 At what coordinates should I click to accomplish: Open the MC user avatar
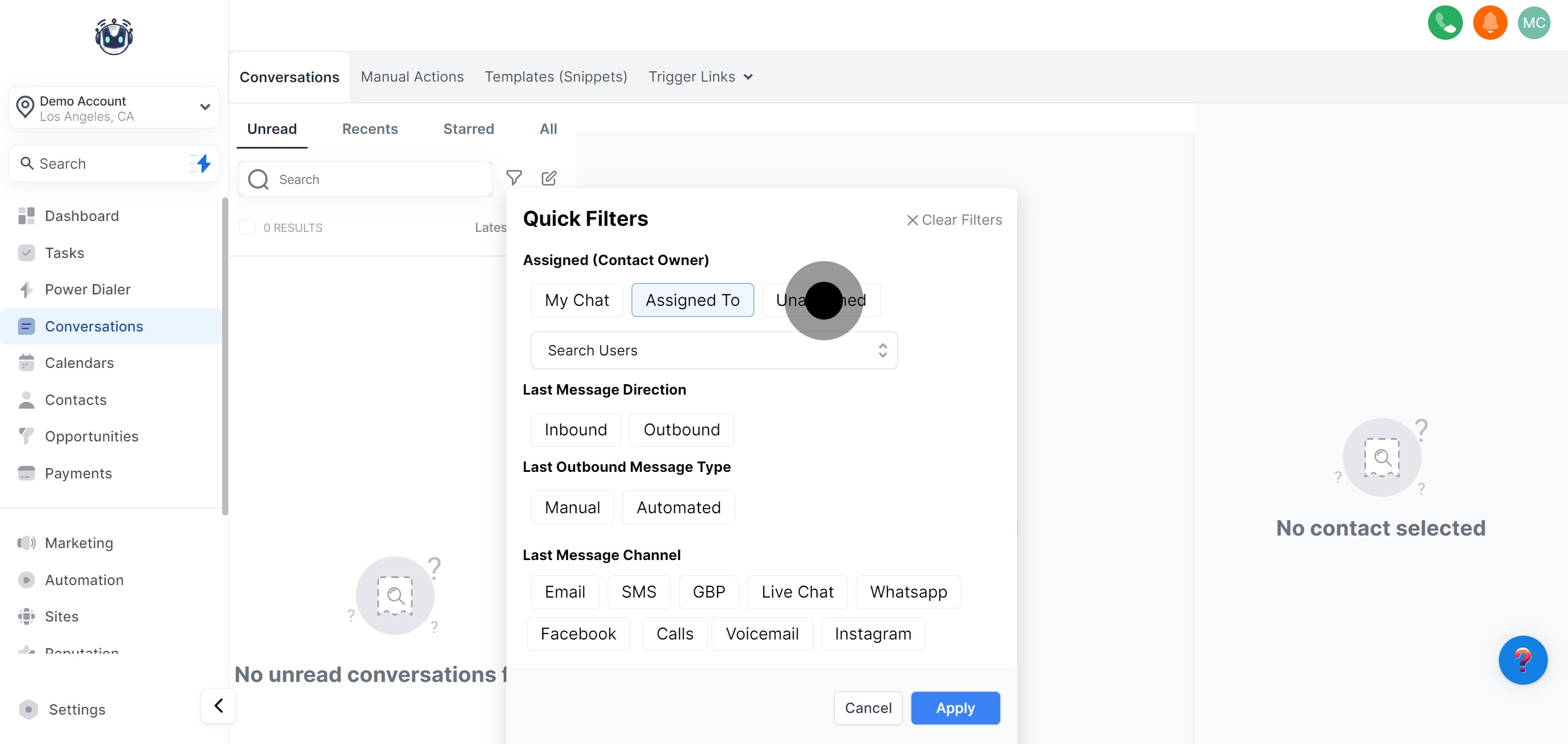click(1533, 23)
